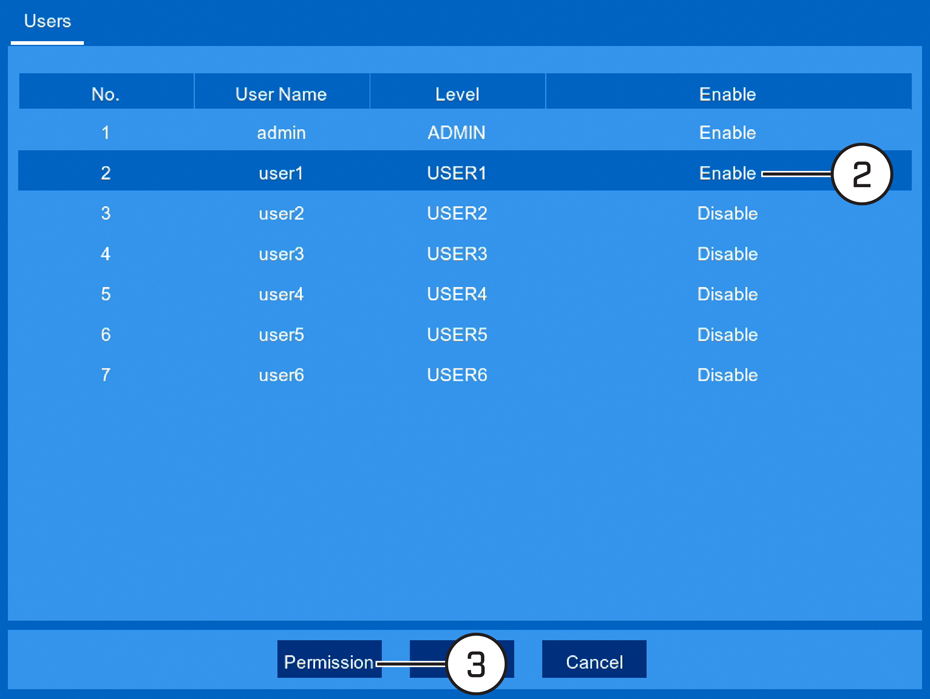Toggle the Enable status for user1
This screenshot has width=930, height=699.
[x=728, y=173]
